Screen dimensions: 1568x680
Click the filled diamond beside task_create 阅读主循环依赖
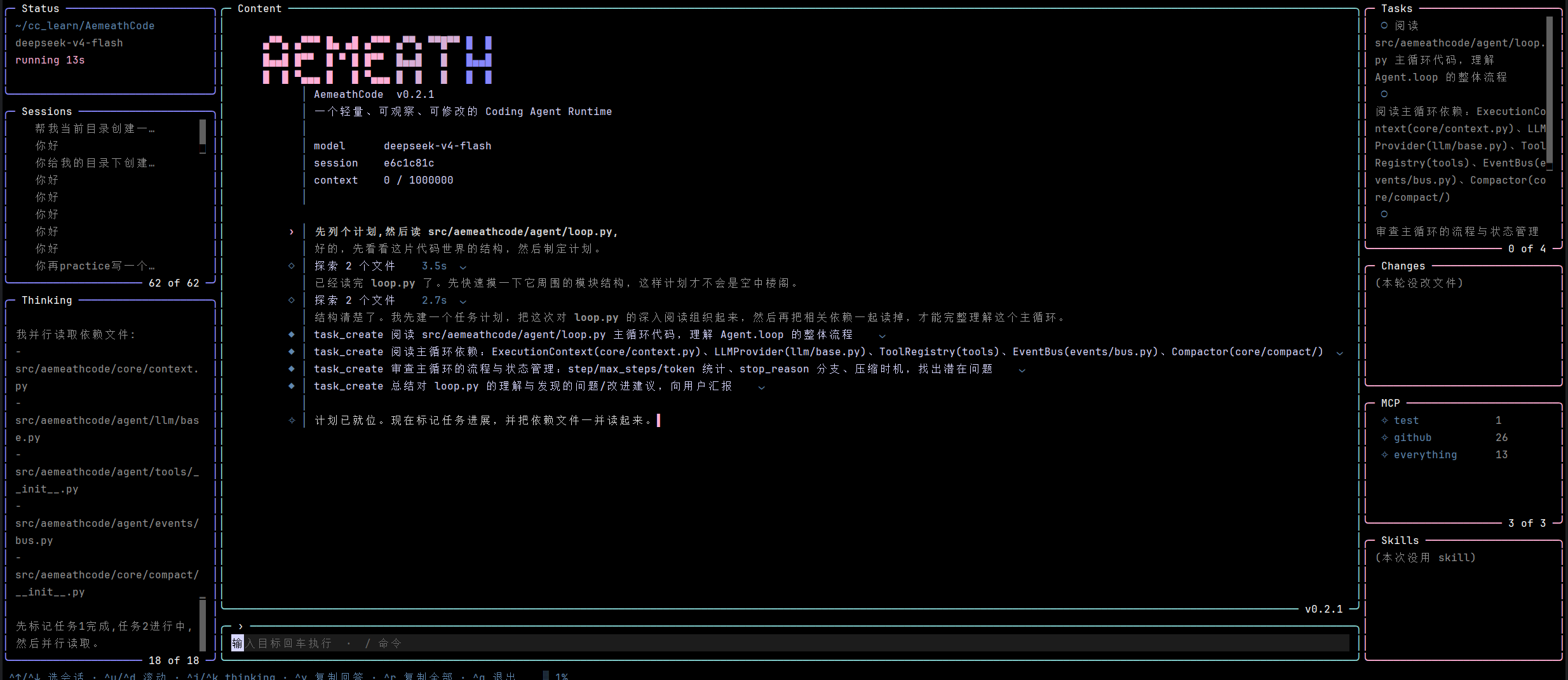click(x=292, y=352)
